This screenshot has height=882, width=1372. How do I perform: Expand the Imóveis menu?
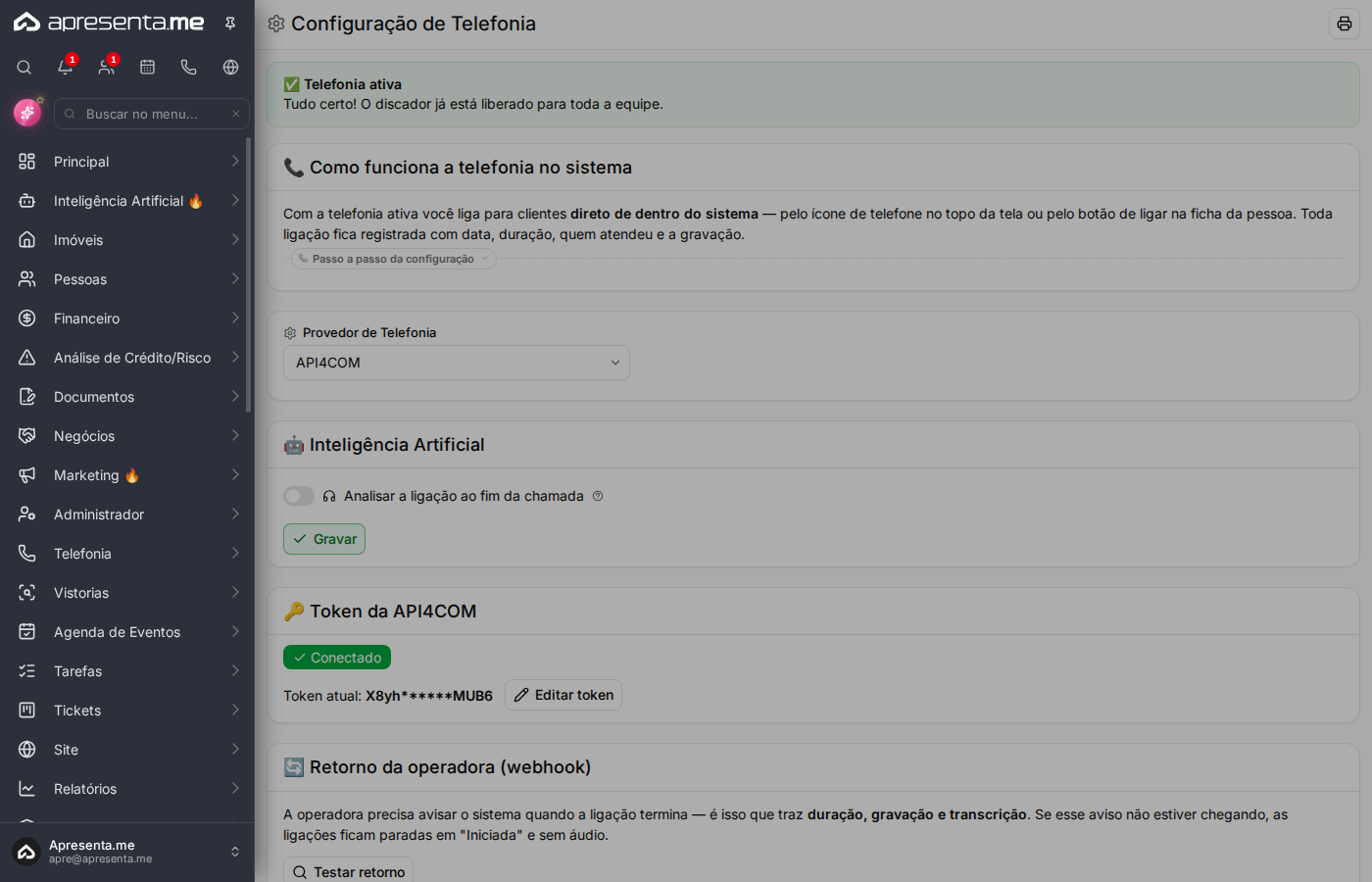click(127, 240)
